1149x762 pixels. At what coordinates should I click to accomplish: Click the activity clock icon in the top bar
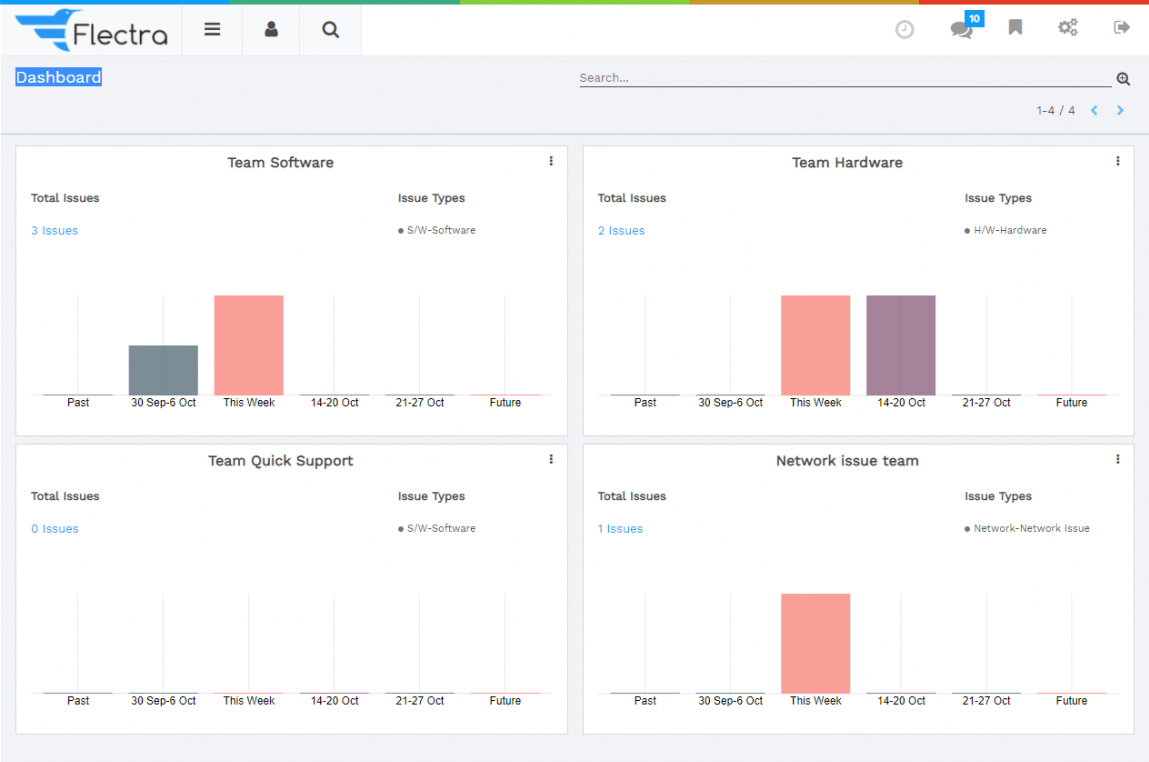pos(905,29)
